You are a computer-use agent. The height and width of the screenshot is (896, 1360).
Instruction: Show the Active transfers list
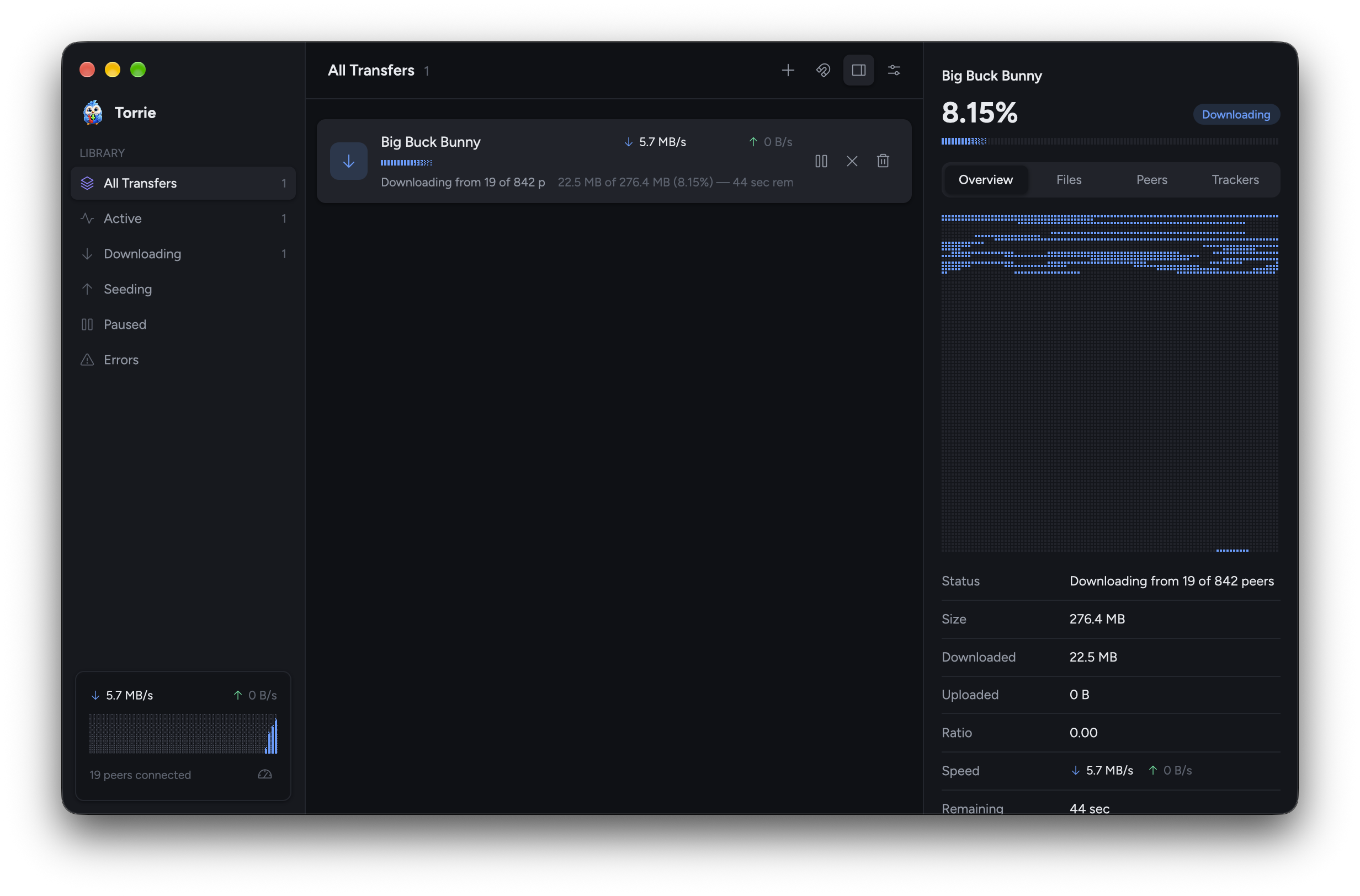[x=183, y=218]
